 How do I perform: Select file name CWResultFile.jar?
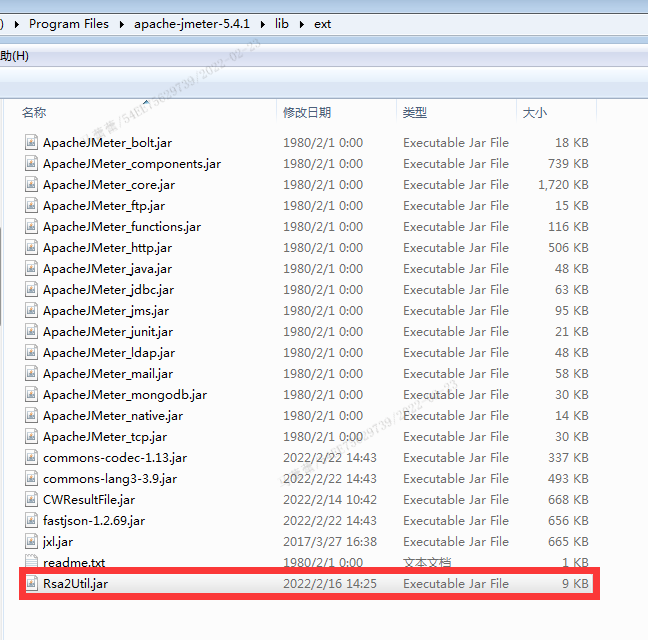89,500
